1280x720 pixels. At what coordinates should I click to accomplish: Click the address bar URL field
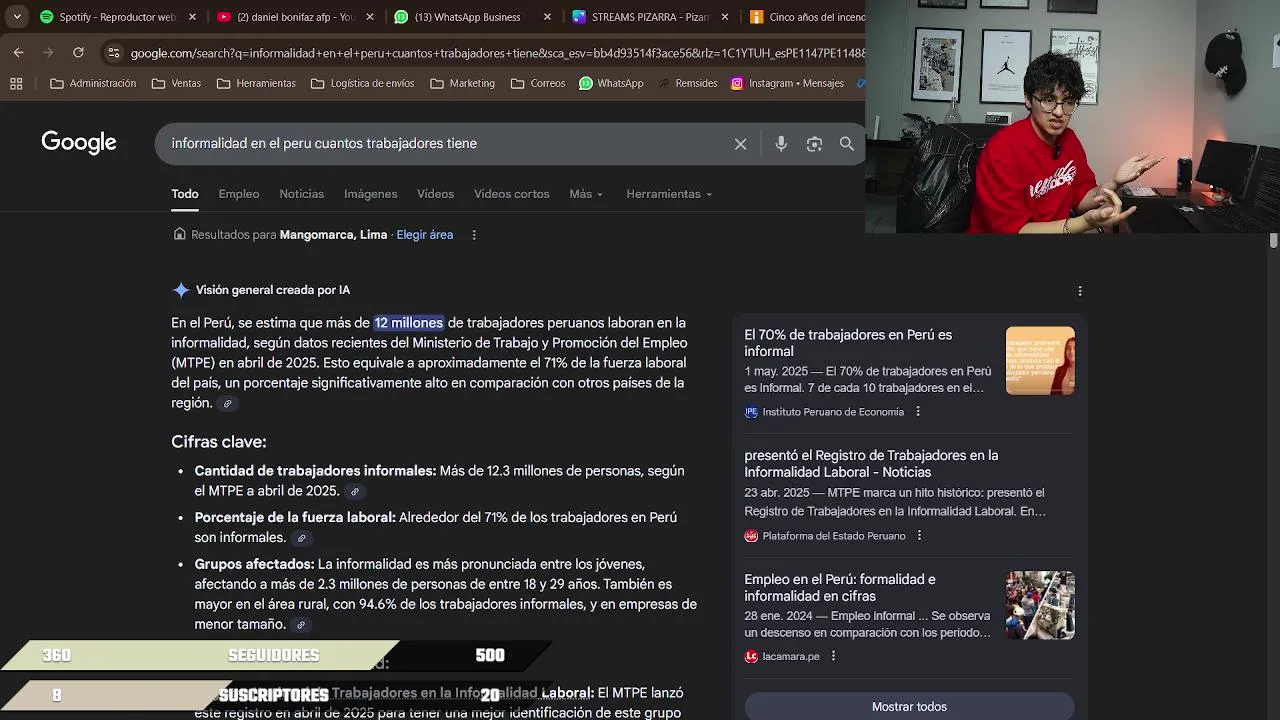click(497, 53)
